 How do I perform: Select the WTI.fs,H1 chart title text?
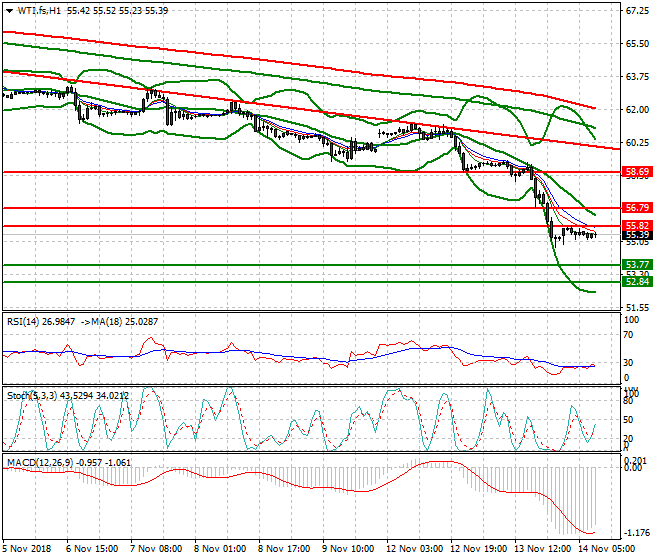pos(39,11)
